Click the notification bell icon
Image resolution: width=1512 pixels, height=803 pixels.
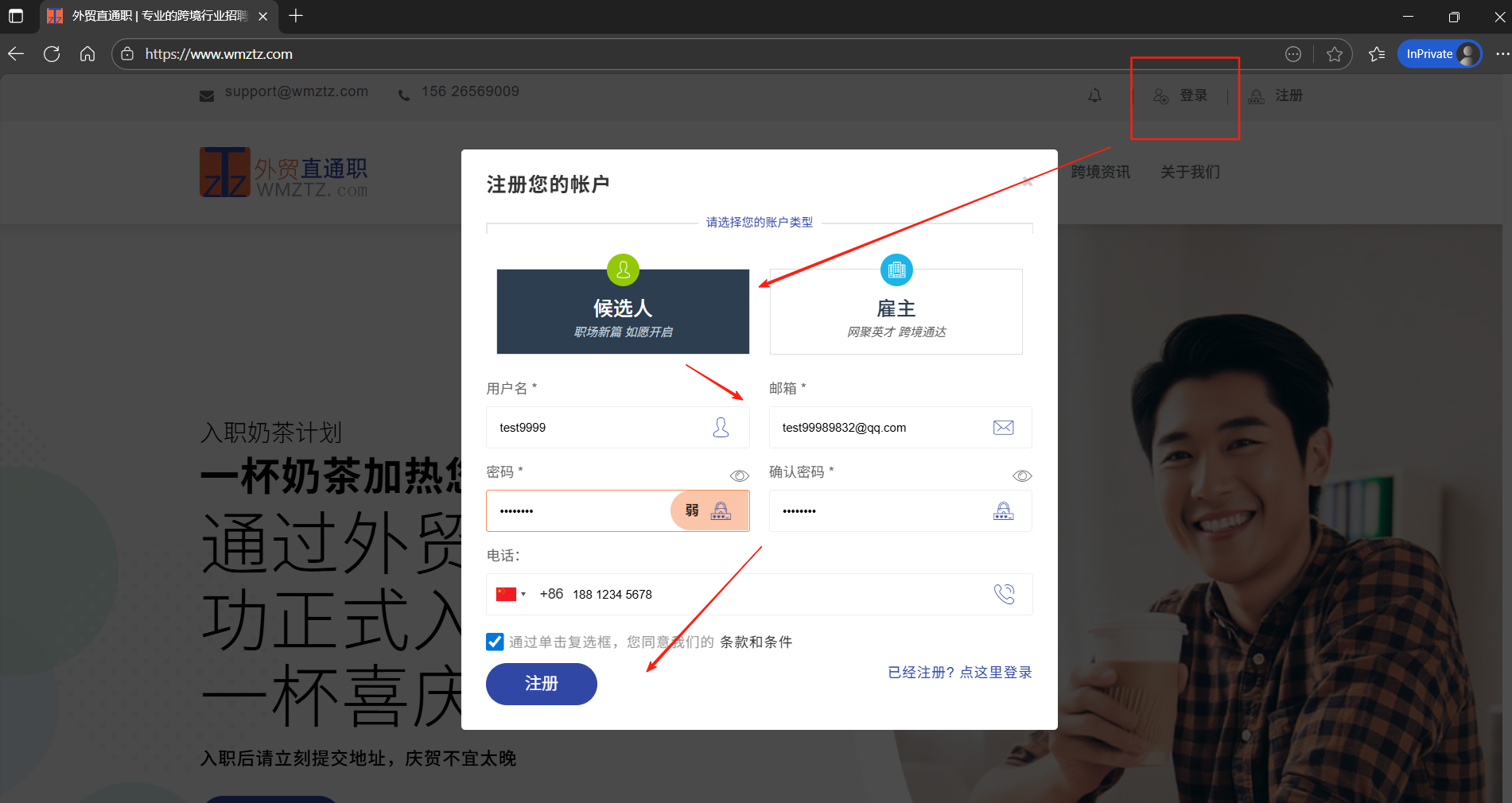coord(1095,95)
